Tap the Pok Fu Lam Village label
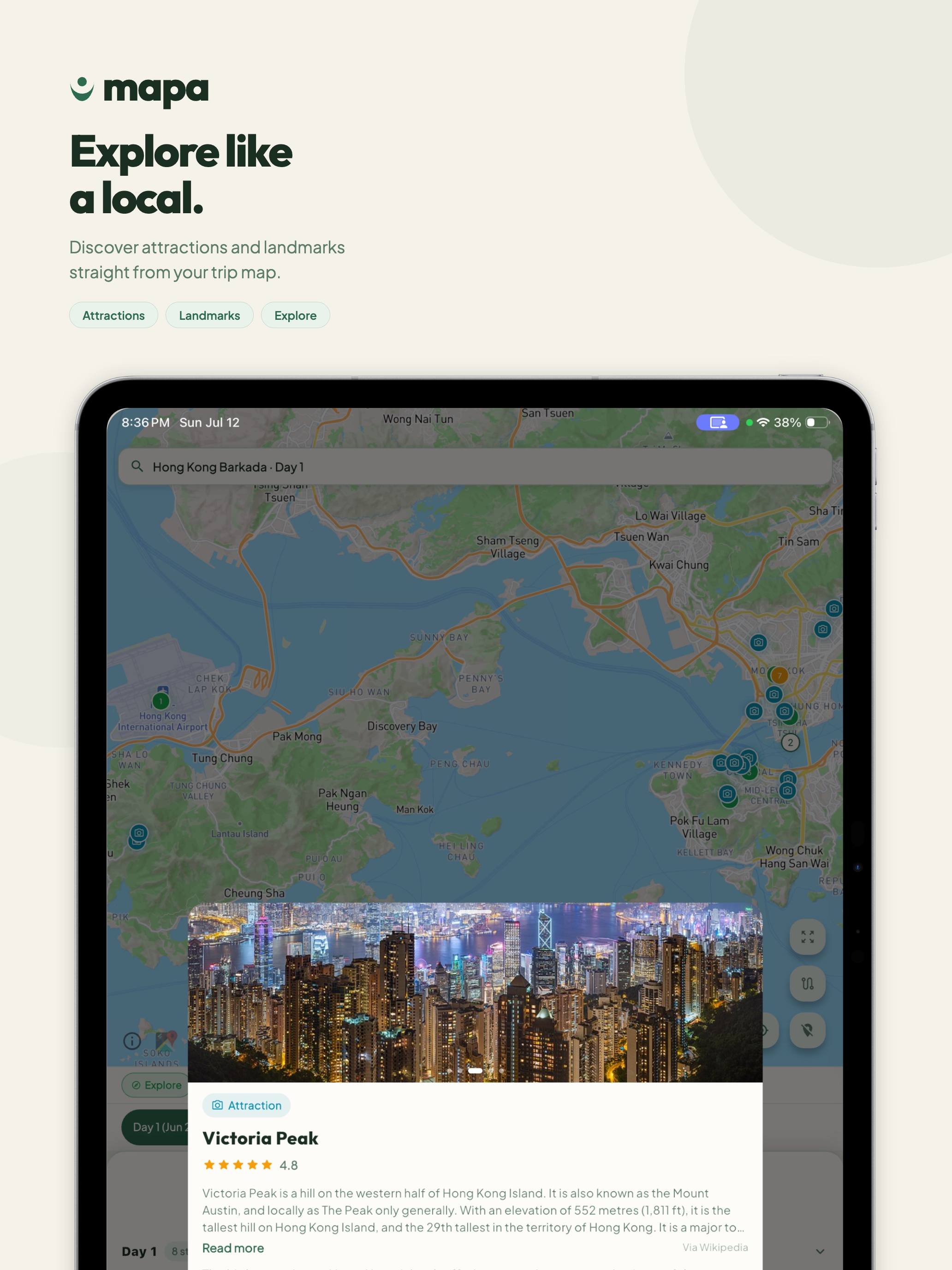This screenshot has width=952, height=1270. [x=700, y=827]
